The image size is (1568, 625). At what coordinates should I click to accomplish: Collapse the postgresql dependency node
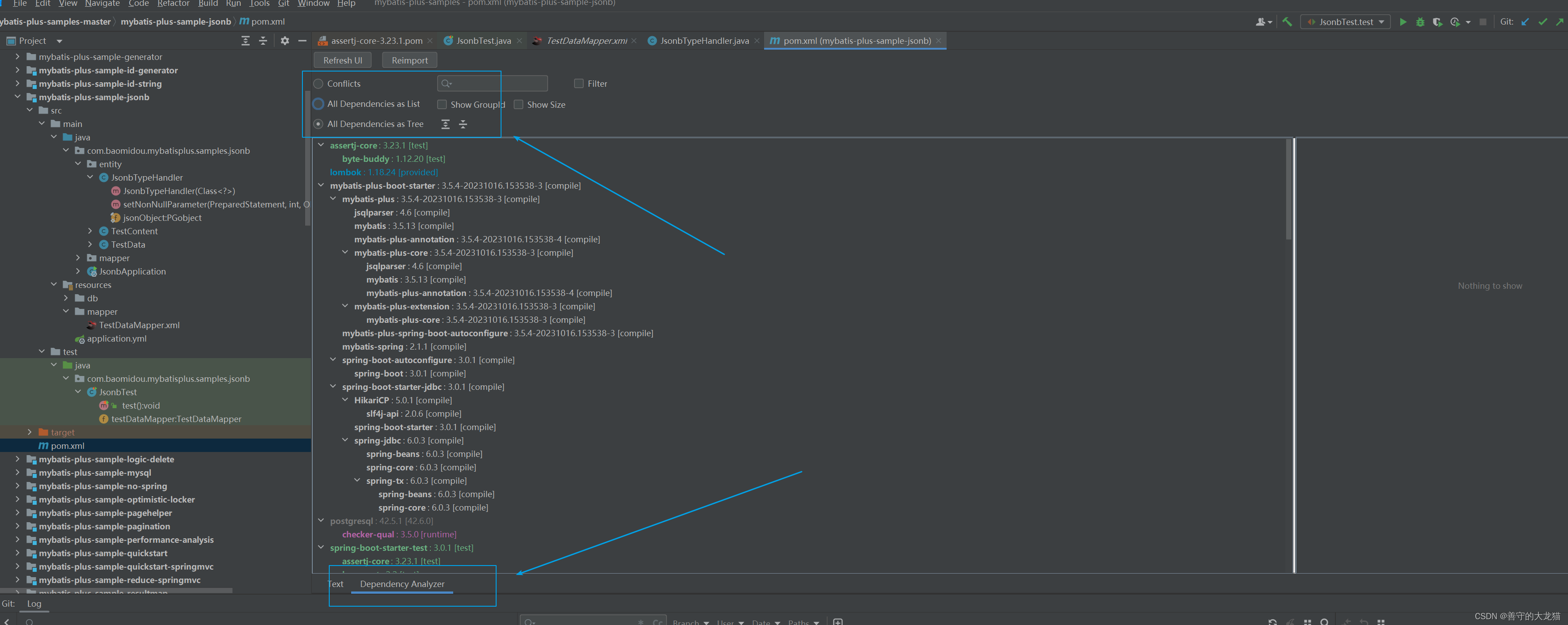321,520
